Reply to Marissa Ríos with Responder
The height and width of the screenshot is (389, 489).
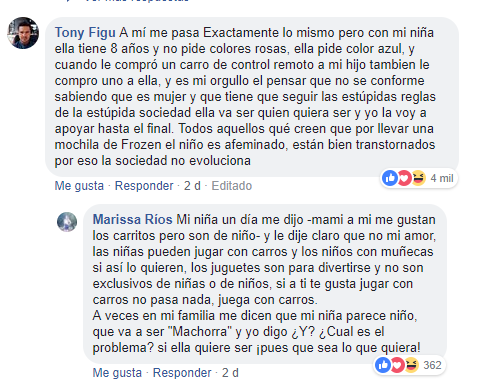coord(182,373)
